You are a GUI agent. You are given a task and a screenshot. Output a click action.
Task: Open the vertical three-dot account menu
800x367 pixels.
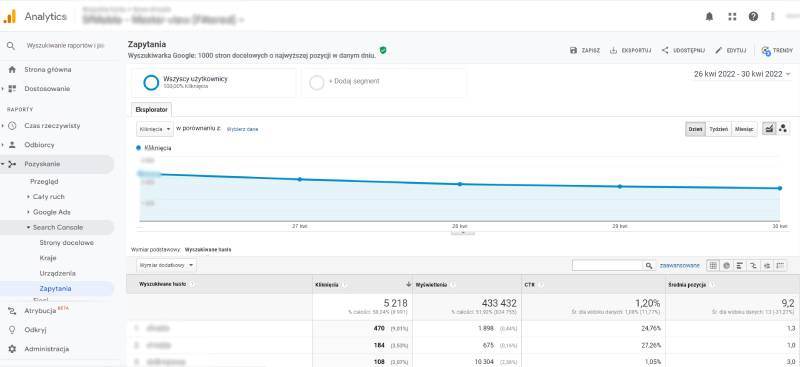point(773,16)
